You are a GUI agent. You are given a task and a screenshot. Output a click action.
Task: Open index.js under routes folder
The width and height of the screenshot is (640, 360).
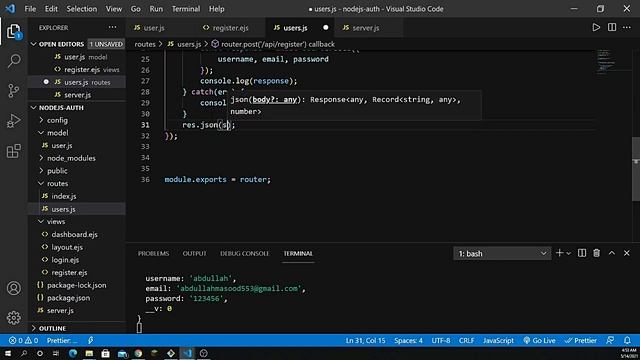point(77,196)
